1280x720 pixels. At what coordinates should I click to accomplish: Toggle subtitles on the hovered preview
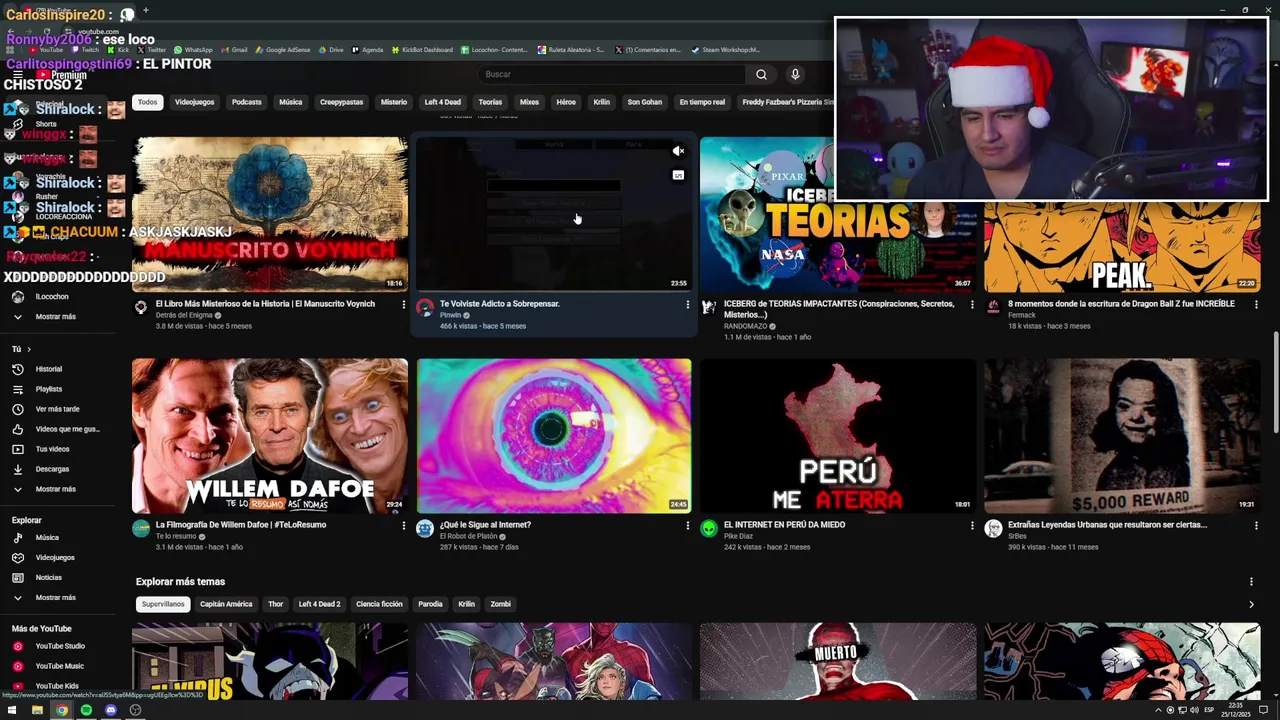(x=678, y=175)
